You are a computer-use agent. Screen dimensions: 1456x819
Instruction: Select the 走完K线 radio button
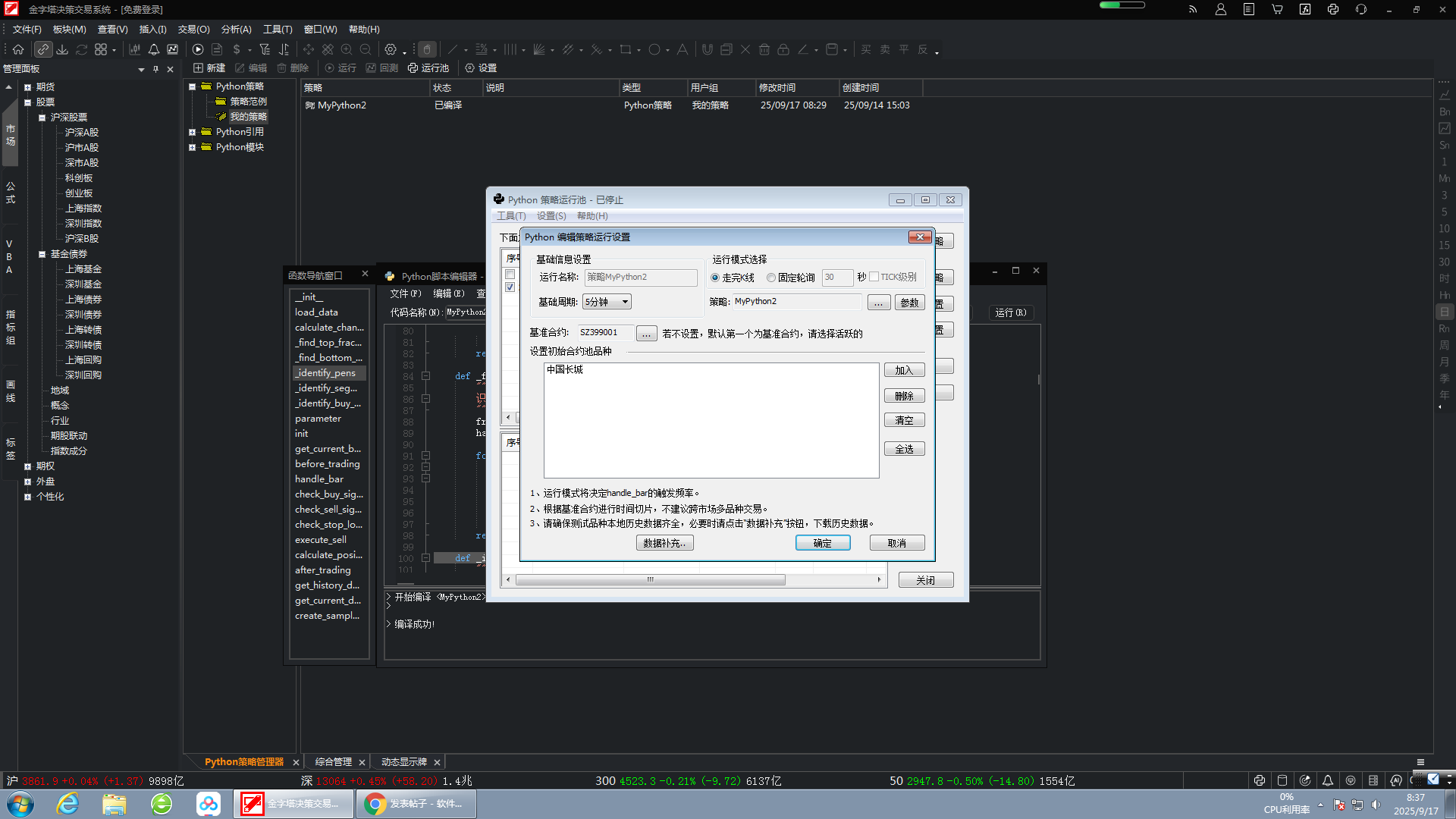[x=715, y=278]
